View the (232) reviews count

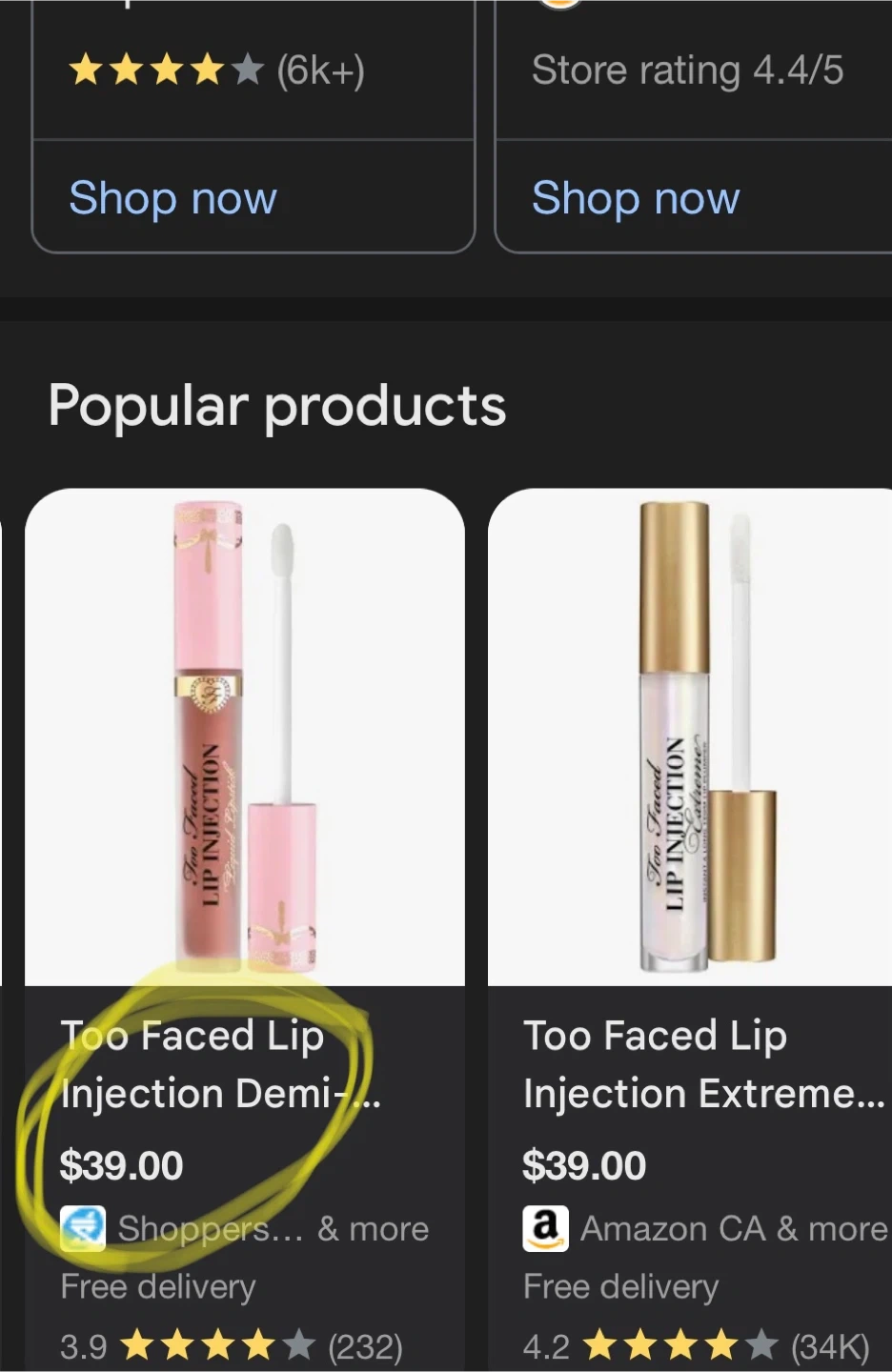click(x=366, y=1347)
